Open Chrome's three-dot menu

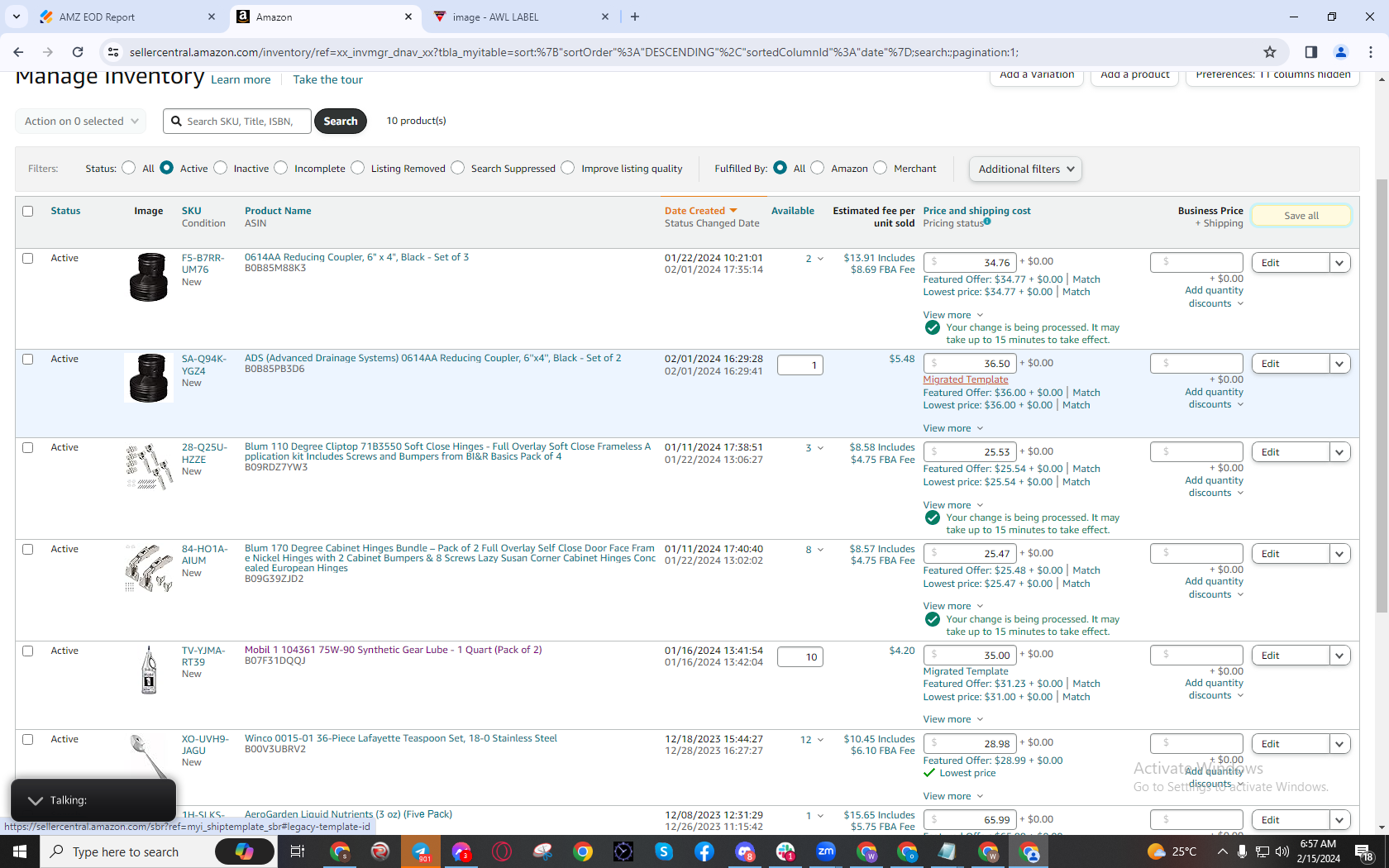tap(1371, 52)
